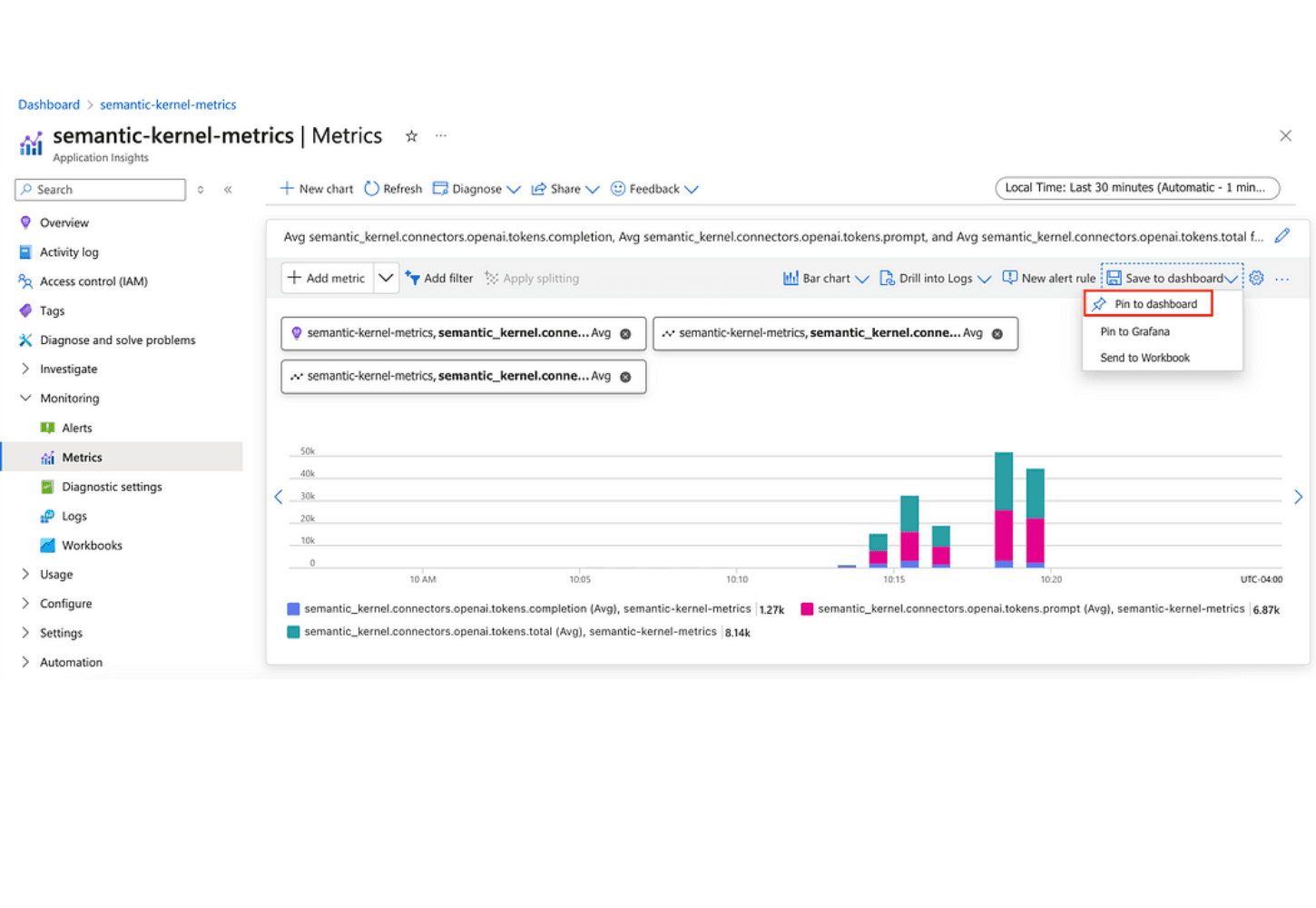The height and width of the screenshot is (908, 1316).
Task: Click the New alert rule button
Action: (1049, 279)
